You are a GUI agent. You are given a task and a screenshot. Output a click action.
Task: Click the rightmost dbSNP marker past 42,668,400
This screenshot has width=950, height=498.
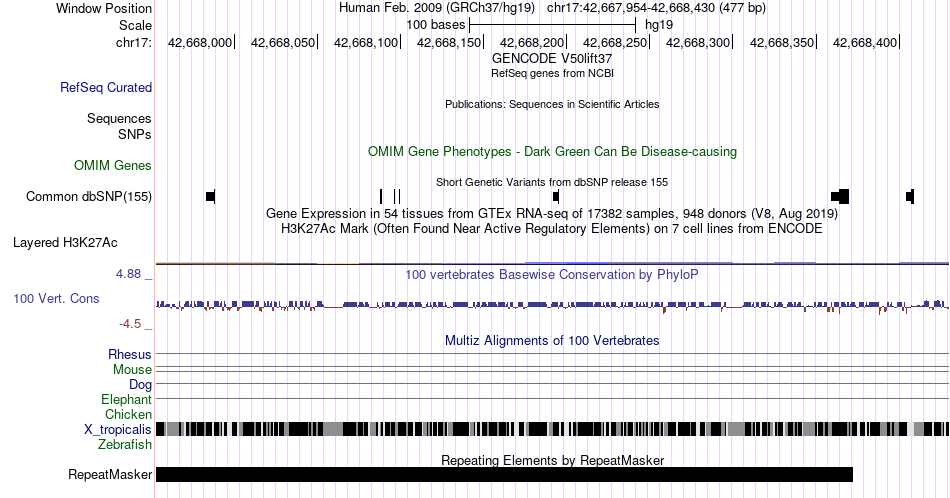coord(910,196)
